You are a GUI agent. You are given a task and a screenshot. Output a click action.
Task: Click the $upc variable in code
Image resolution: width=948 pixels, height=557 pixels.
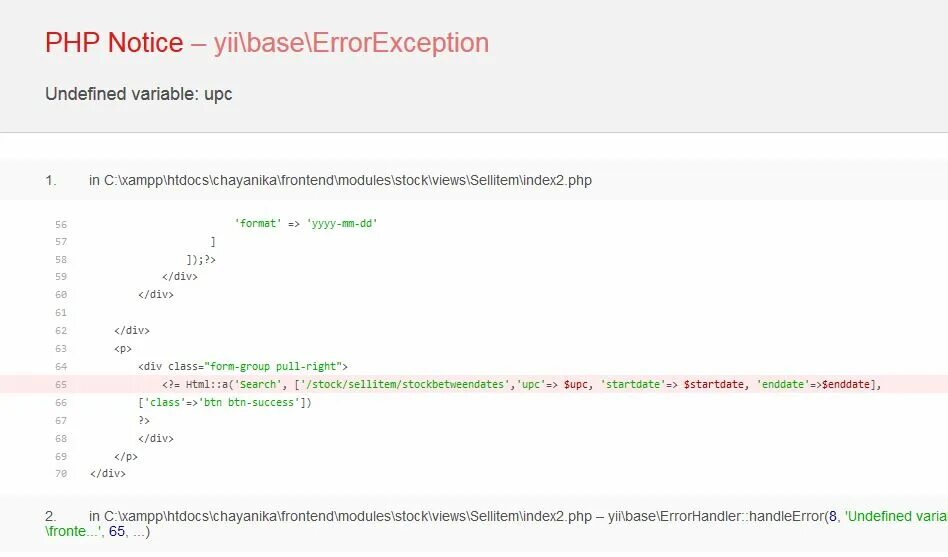coord(576,385)
